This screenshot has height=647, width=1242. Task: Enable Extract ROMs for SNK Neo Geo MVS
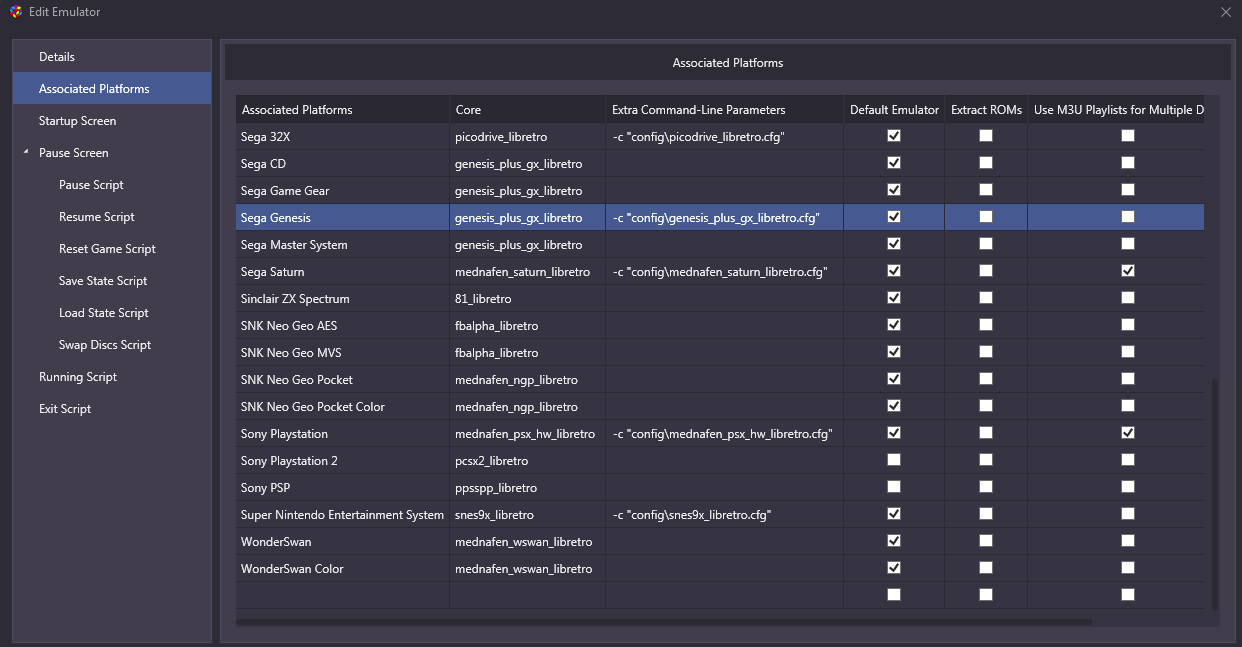(x=986, y=352)
